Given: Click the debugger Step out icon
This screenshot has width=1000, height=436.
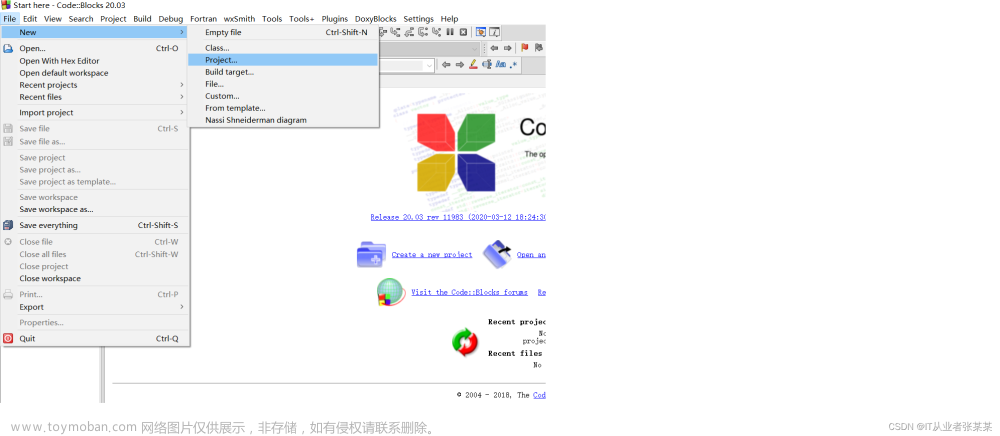Looking at the screenshot, I should coord(409,32).
